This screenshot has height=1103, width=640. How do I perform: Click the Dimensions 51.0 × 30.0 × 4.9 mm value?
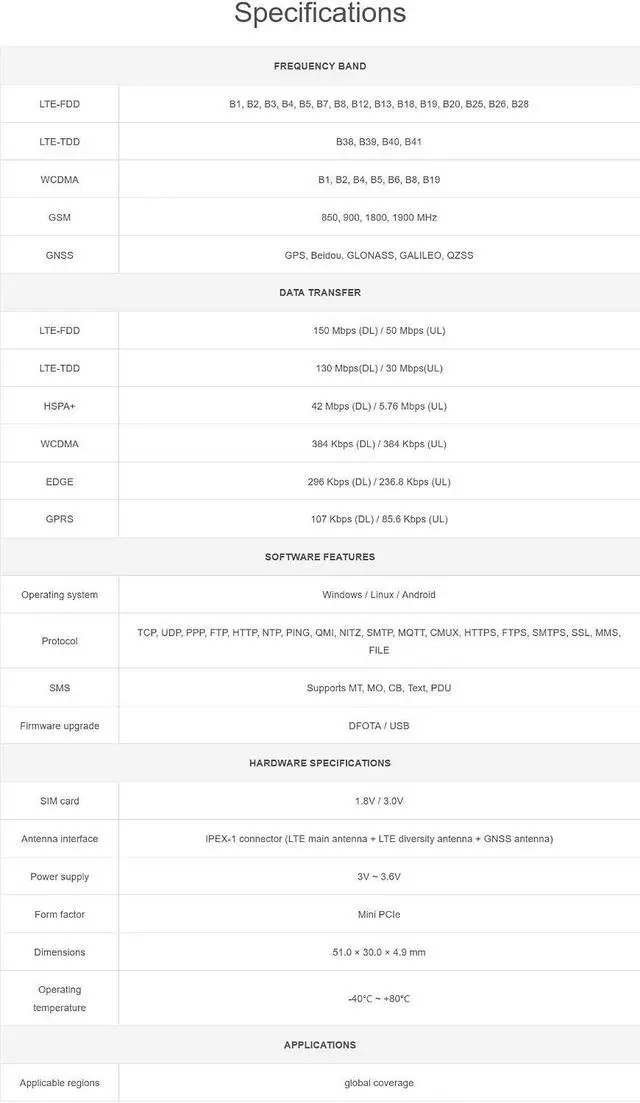pyautogui.click(x=379, y=952)
